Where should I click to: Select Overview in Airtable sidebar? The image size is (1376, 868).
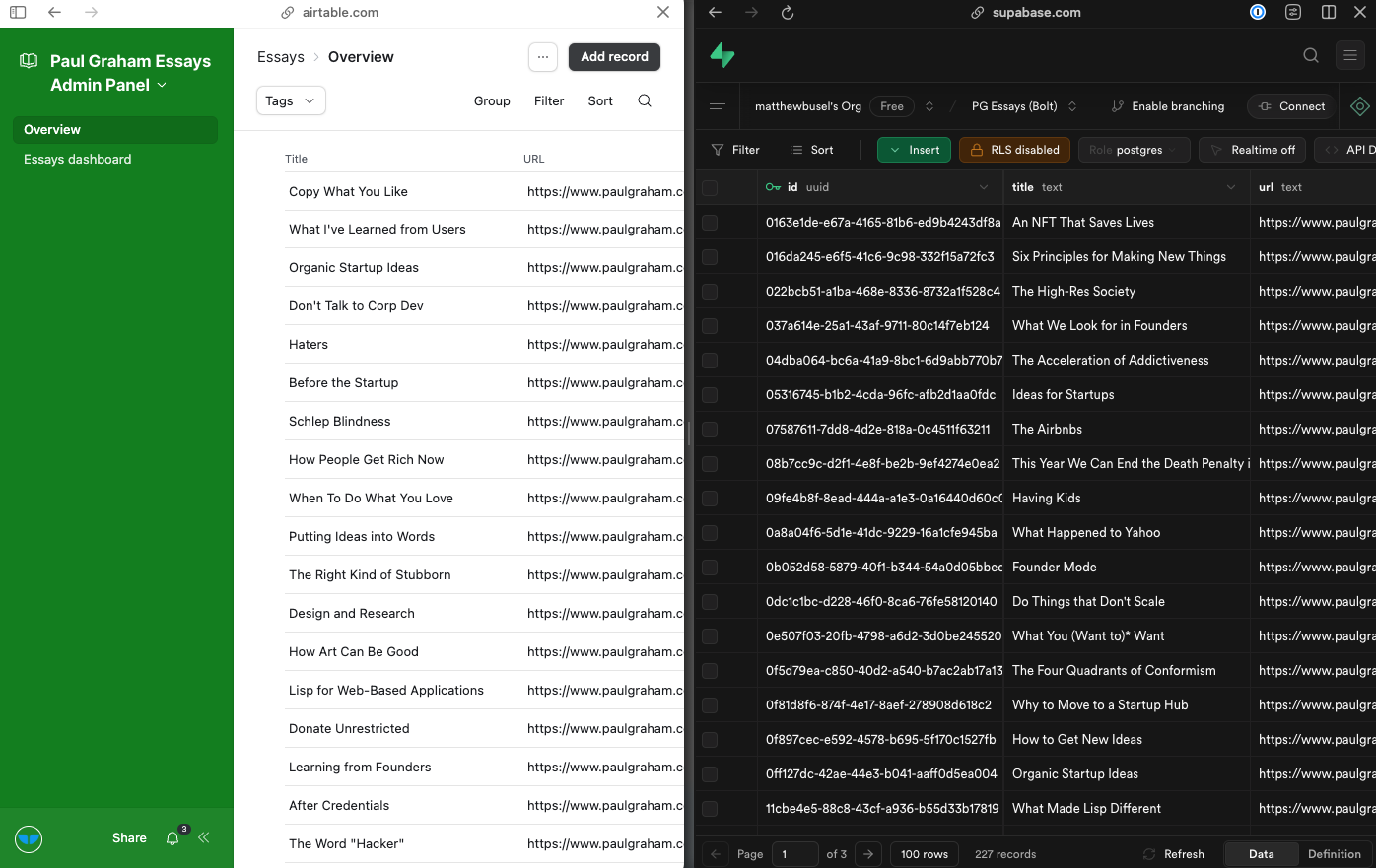(x=114, y=130)
